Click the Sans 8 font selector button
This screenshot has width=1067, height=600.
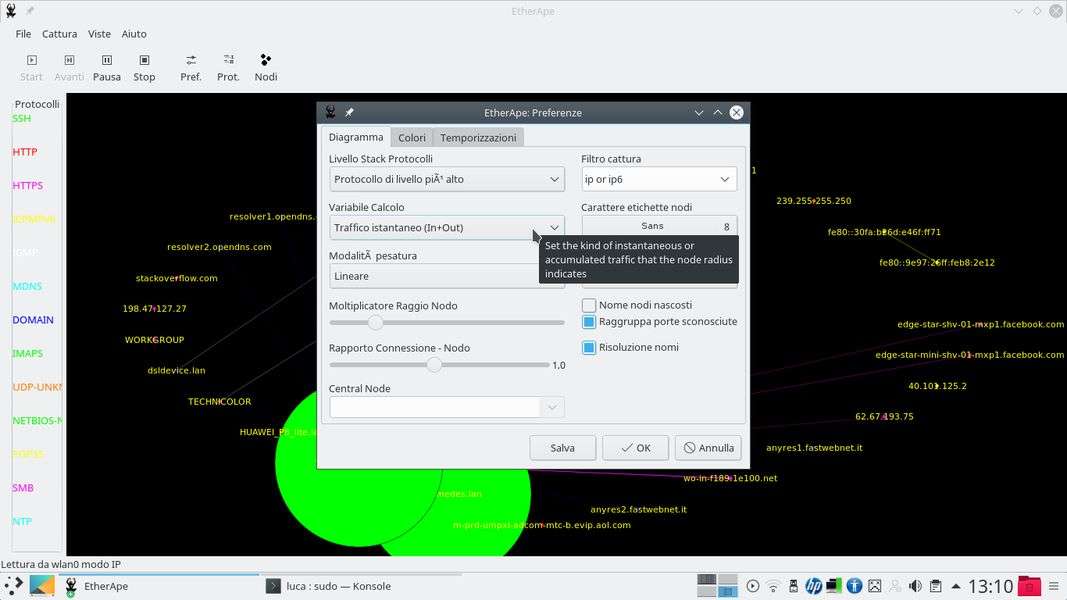[659, 227]
